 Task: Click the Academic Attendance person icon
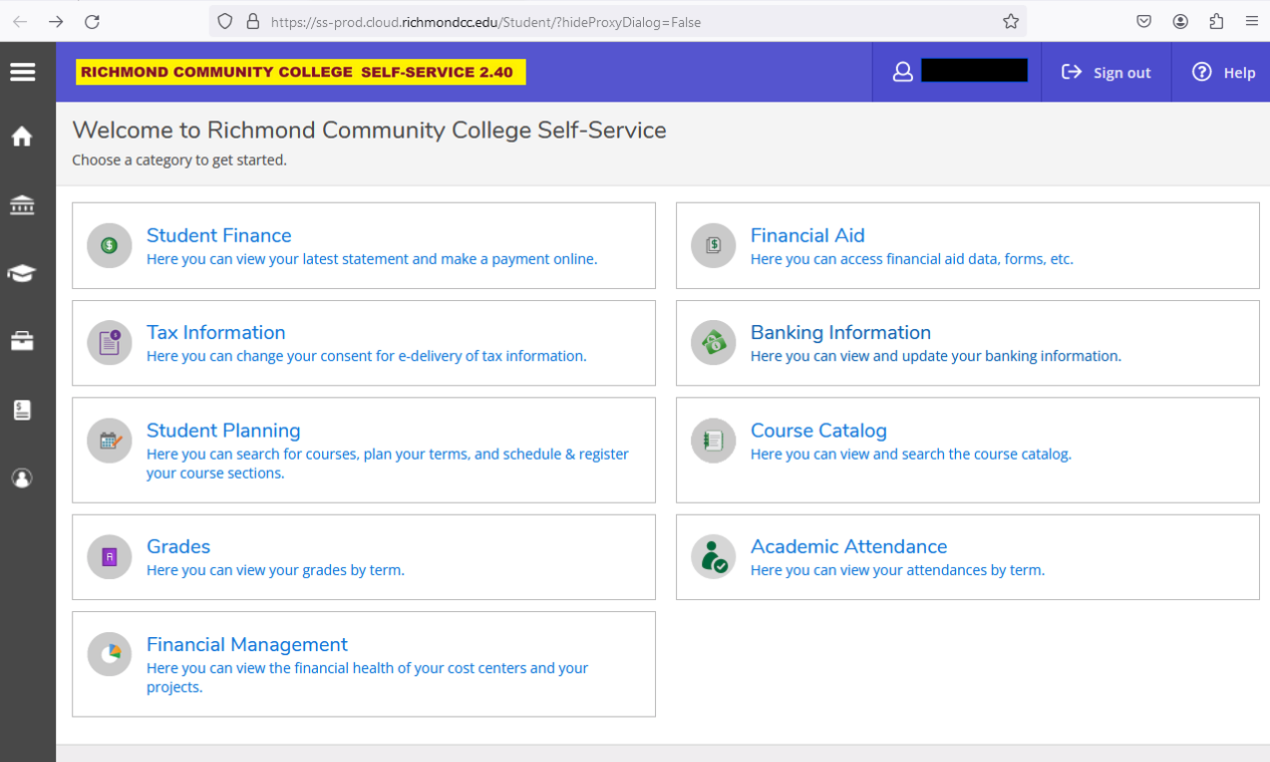coord(713,557)
